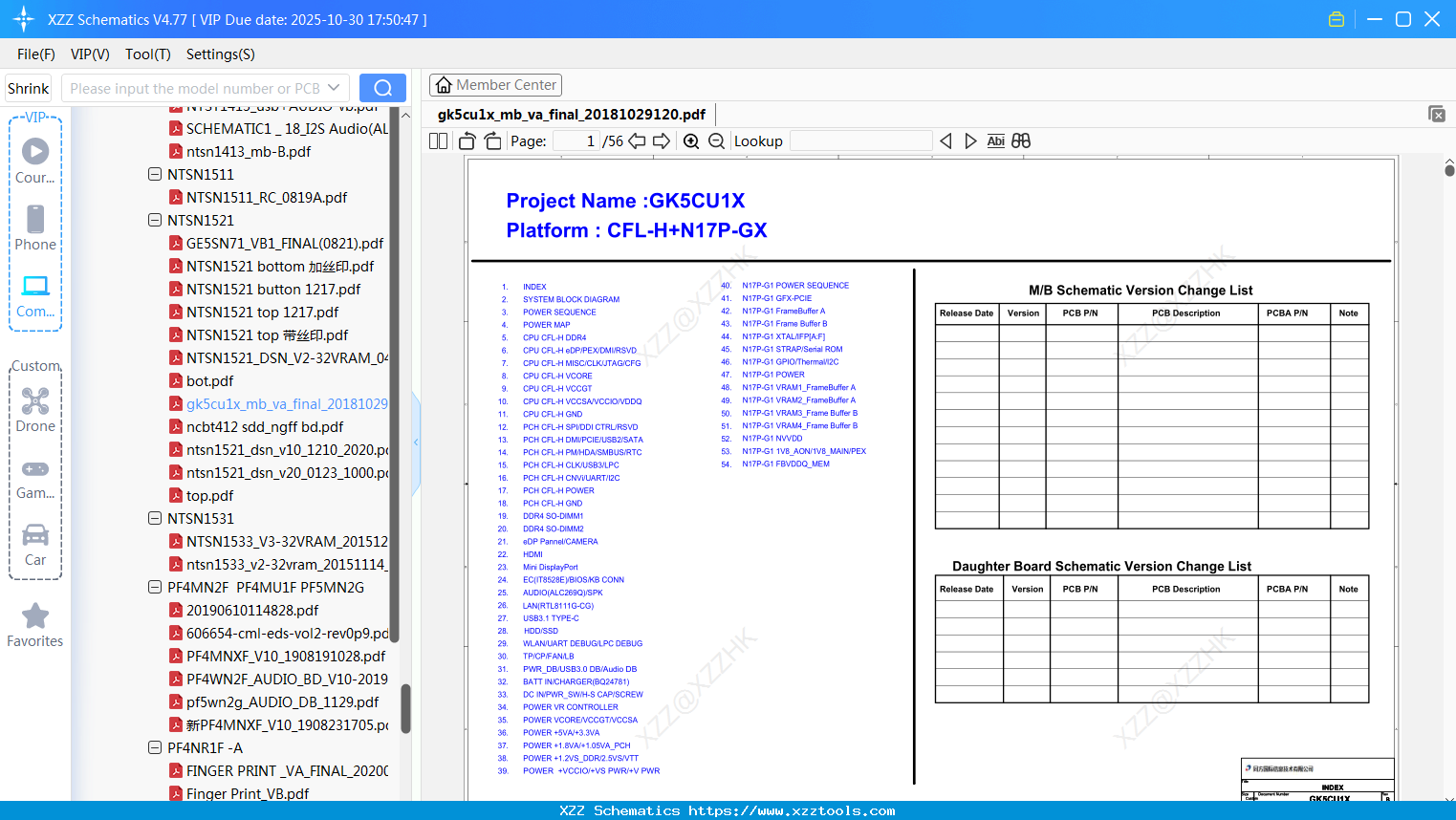Collapse the NTSN1531 folder
This screenshot has height=820, width=1456.
tap(155, 518)
